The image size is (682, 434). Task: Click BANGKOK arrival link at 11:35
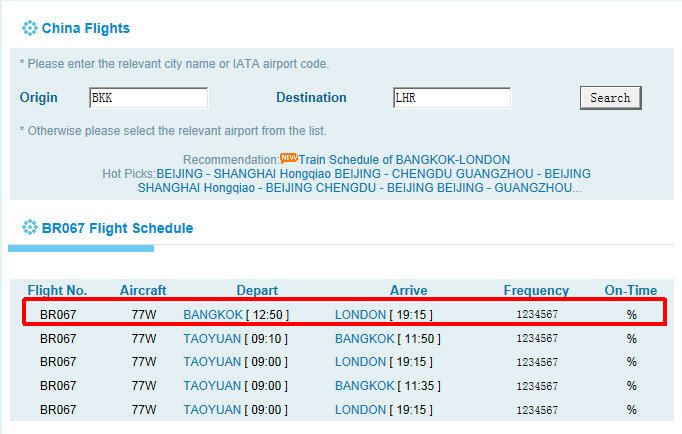pyautogui.click(x=364, y=385)
